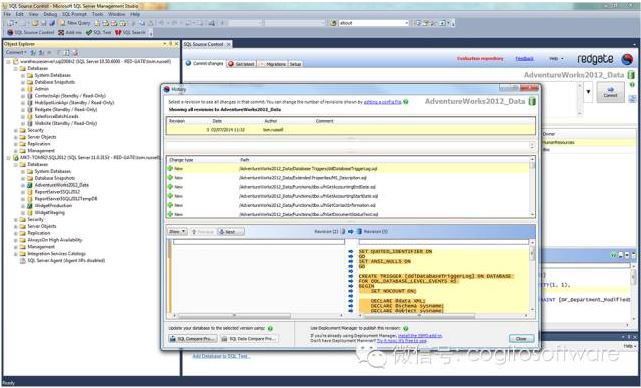Image resolution: width=641 pixels, height=388 pixels.
Task: Click the help icon next to config file link
Action: 406,102
